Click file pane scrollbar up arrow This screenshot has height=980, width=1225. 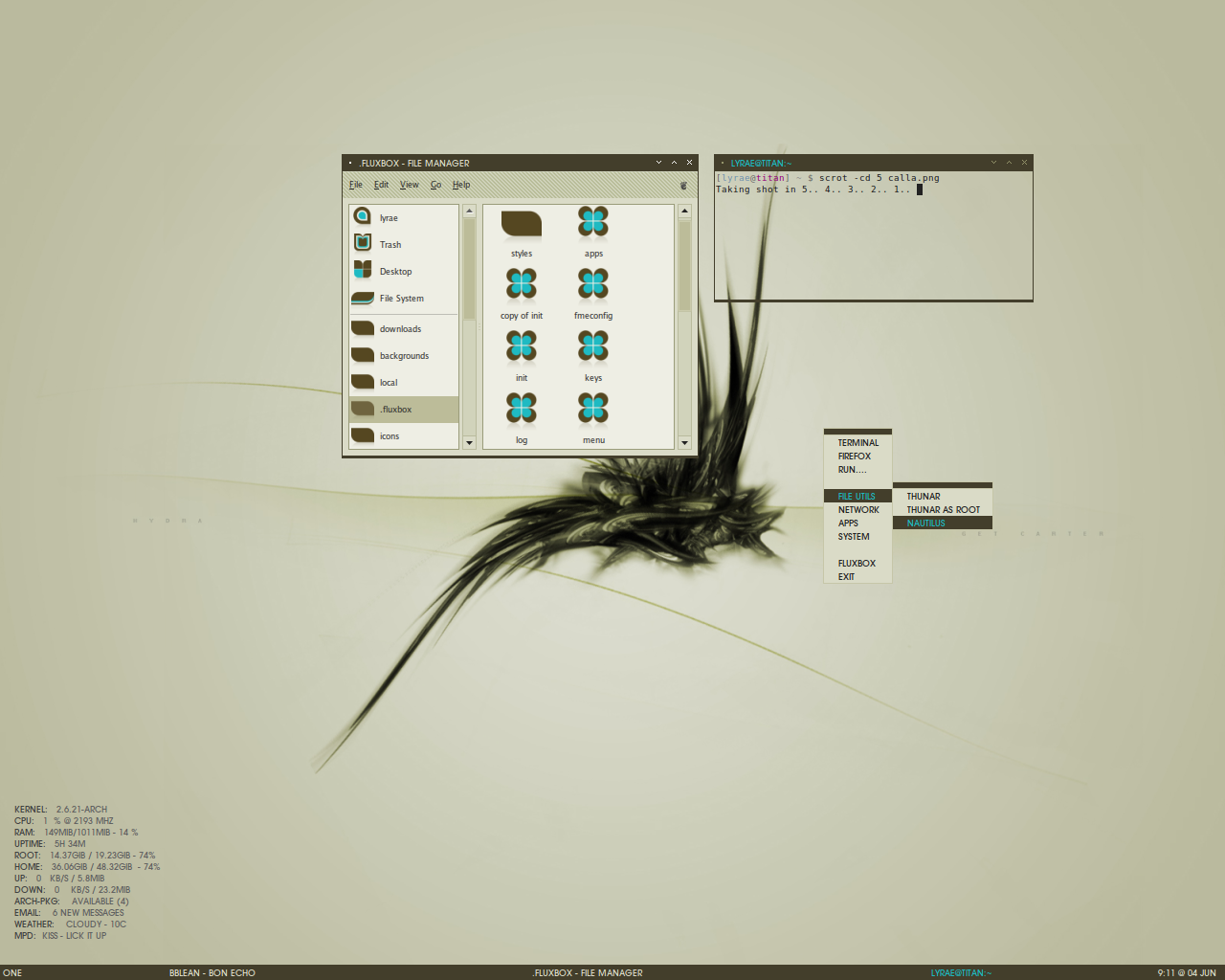pyautogui.click(x=684, y=211)
